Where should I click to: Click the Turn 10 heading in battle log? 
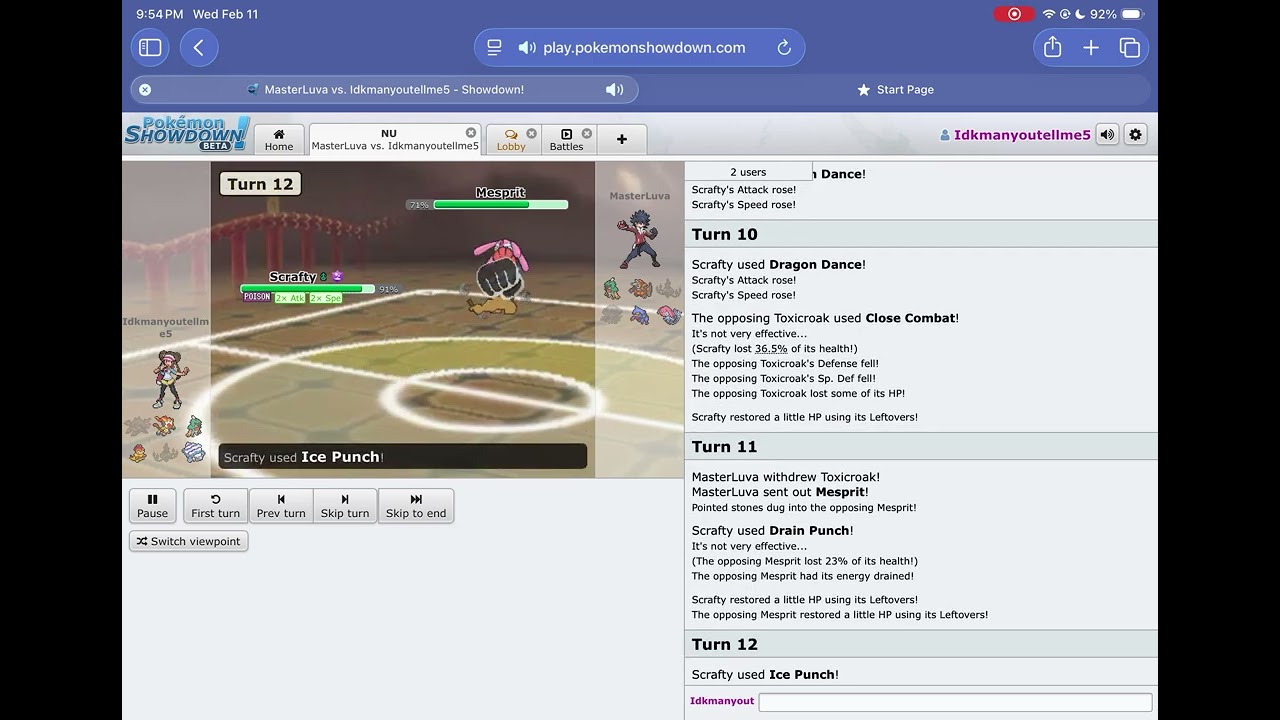(x=725, y=234)
